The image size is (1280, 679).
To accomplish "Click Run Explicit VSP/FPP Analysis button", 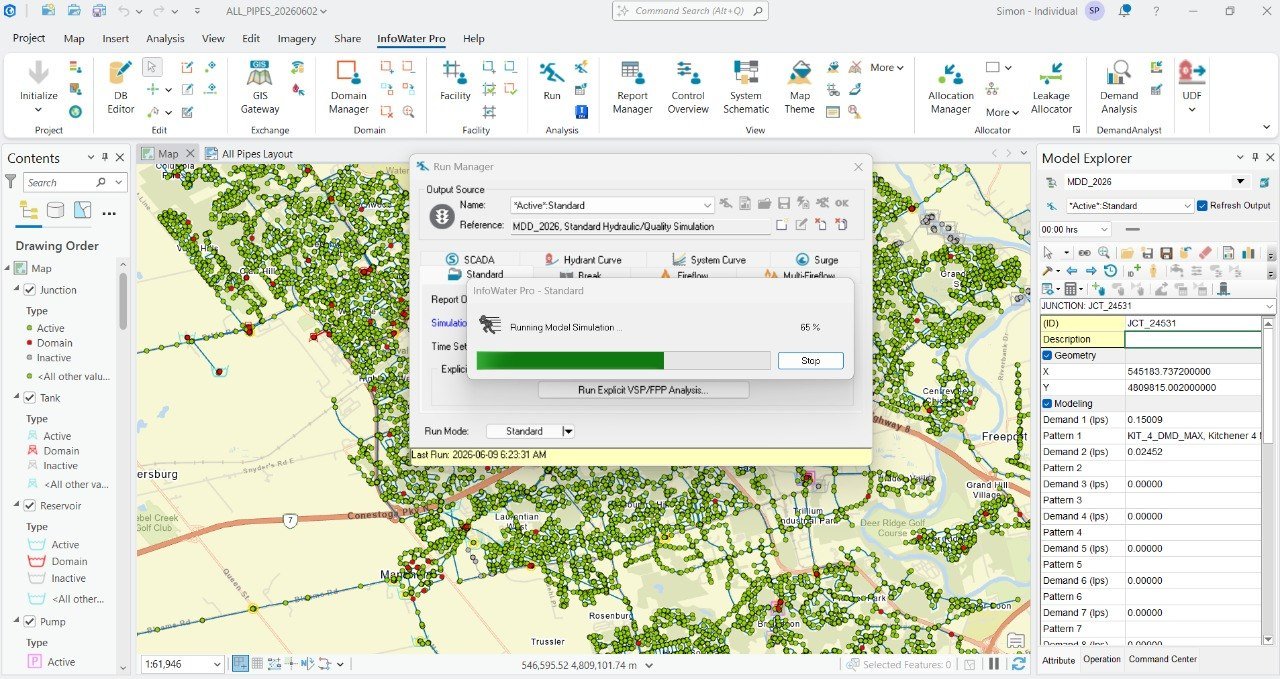I will click(643, 390).
